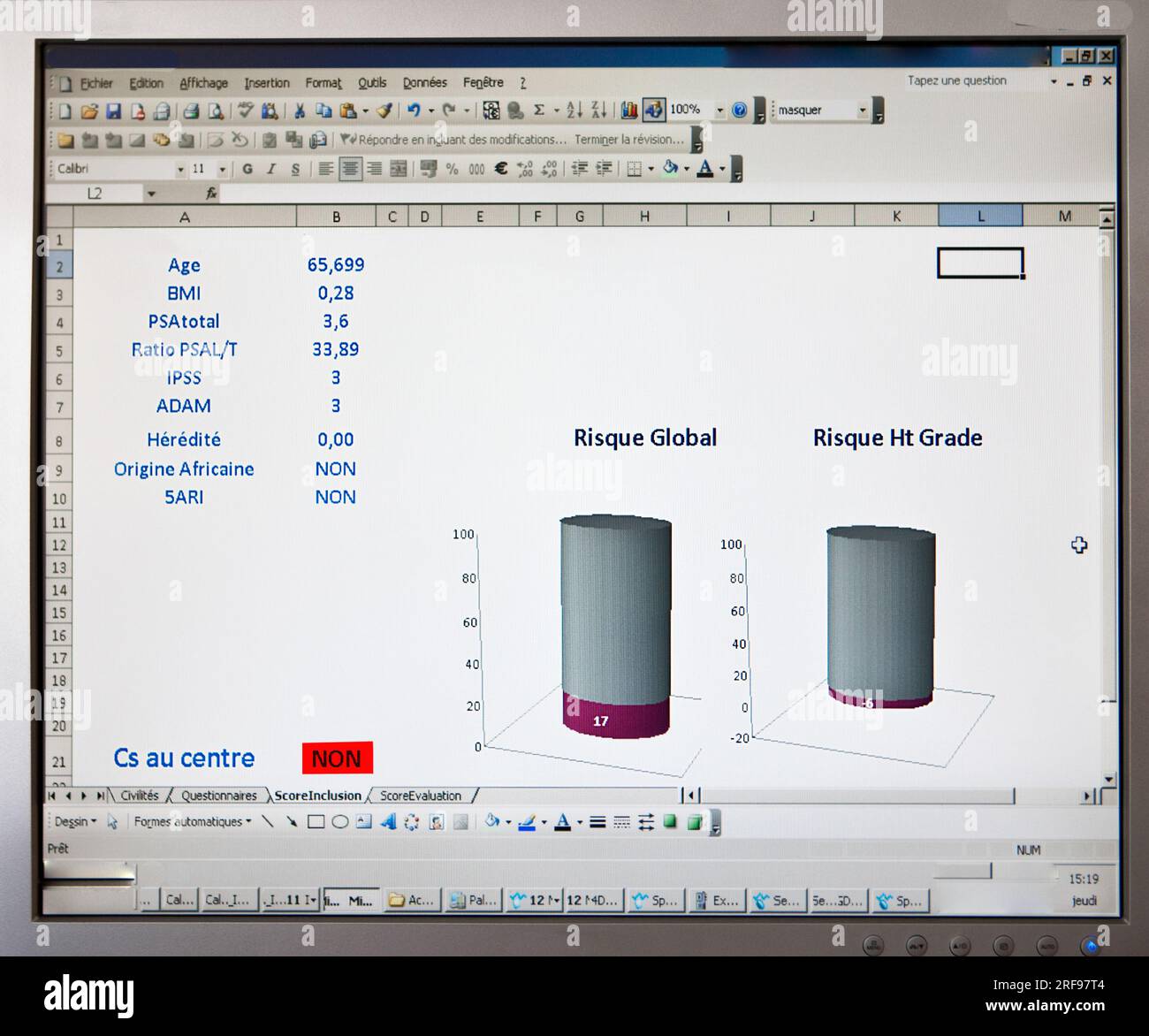Expand the masquer combo box
This screenshot has height=1036, width=1149.
click(x=863, y=110)
